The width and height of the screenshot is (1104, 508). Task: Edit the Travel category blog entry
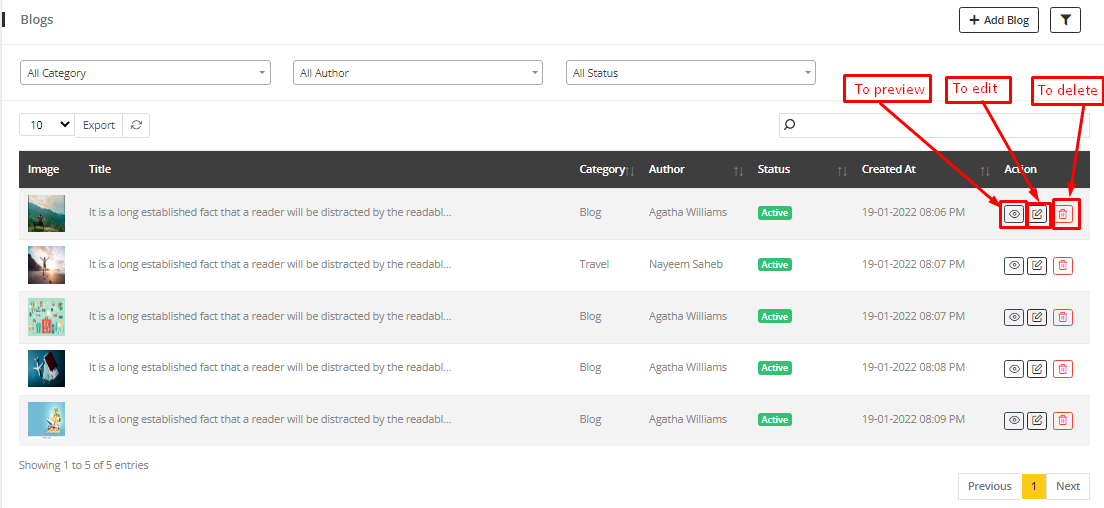pos(1037,265)
